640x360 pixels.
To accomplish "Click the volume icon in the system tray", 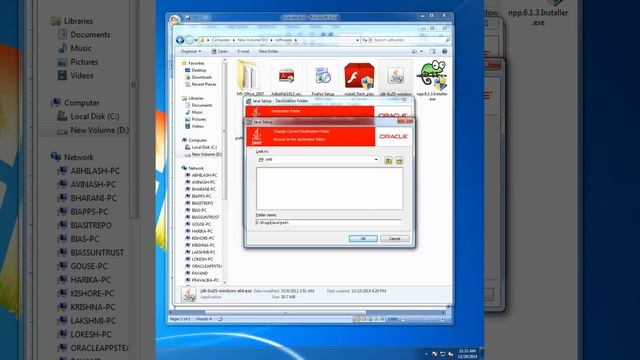I will [x=451, y=354].
